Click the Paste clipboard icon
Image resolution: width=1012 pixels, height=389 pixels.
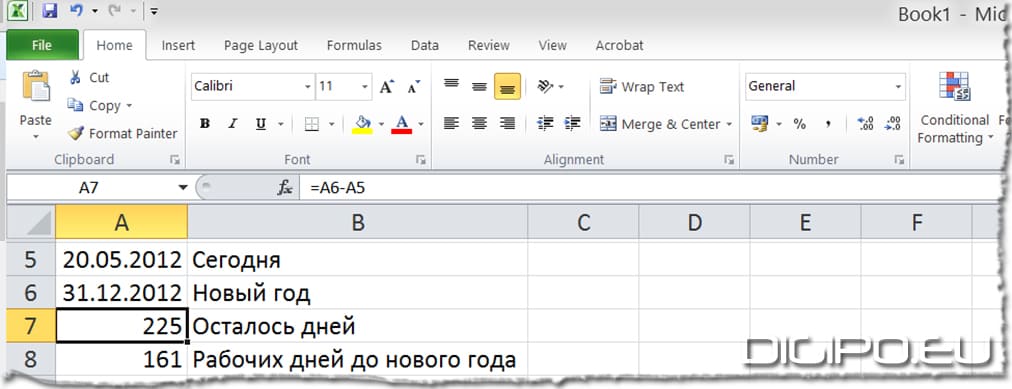point(35,86)
